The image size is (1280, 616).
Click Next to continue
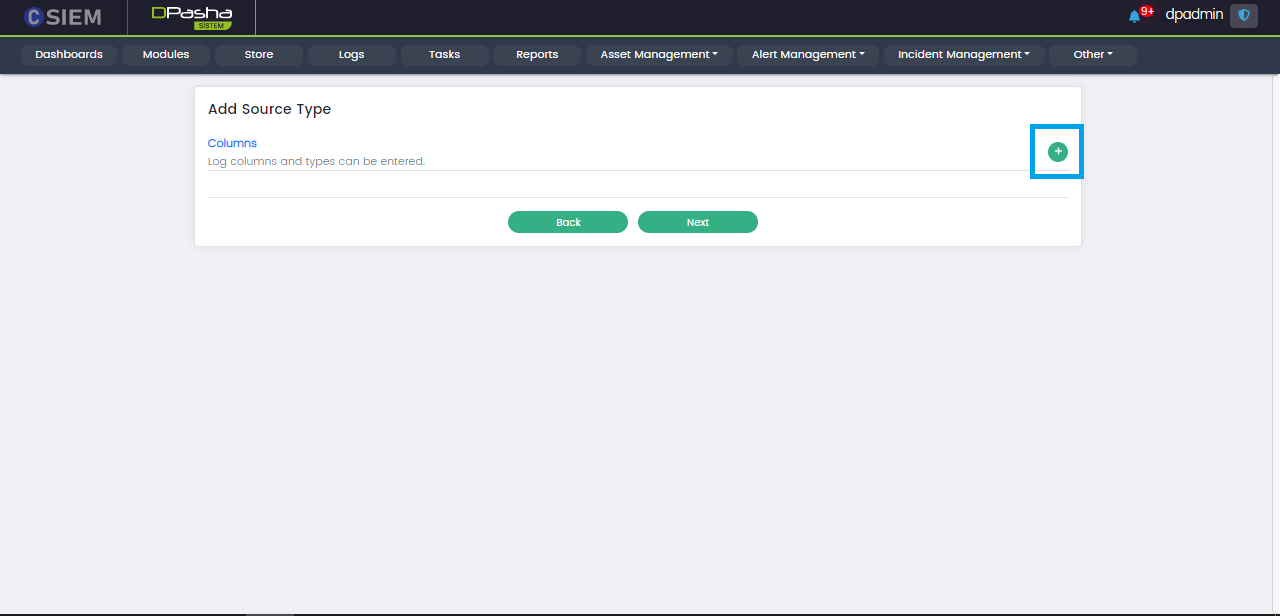pyautogui.click(x=698, y=222)
